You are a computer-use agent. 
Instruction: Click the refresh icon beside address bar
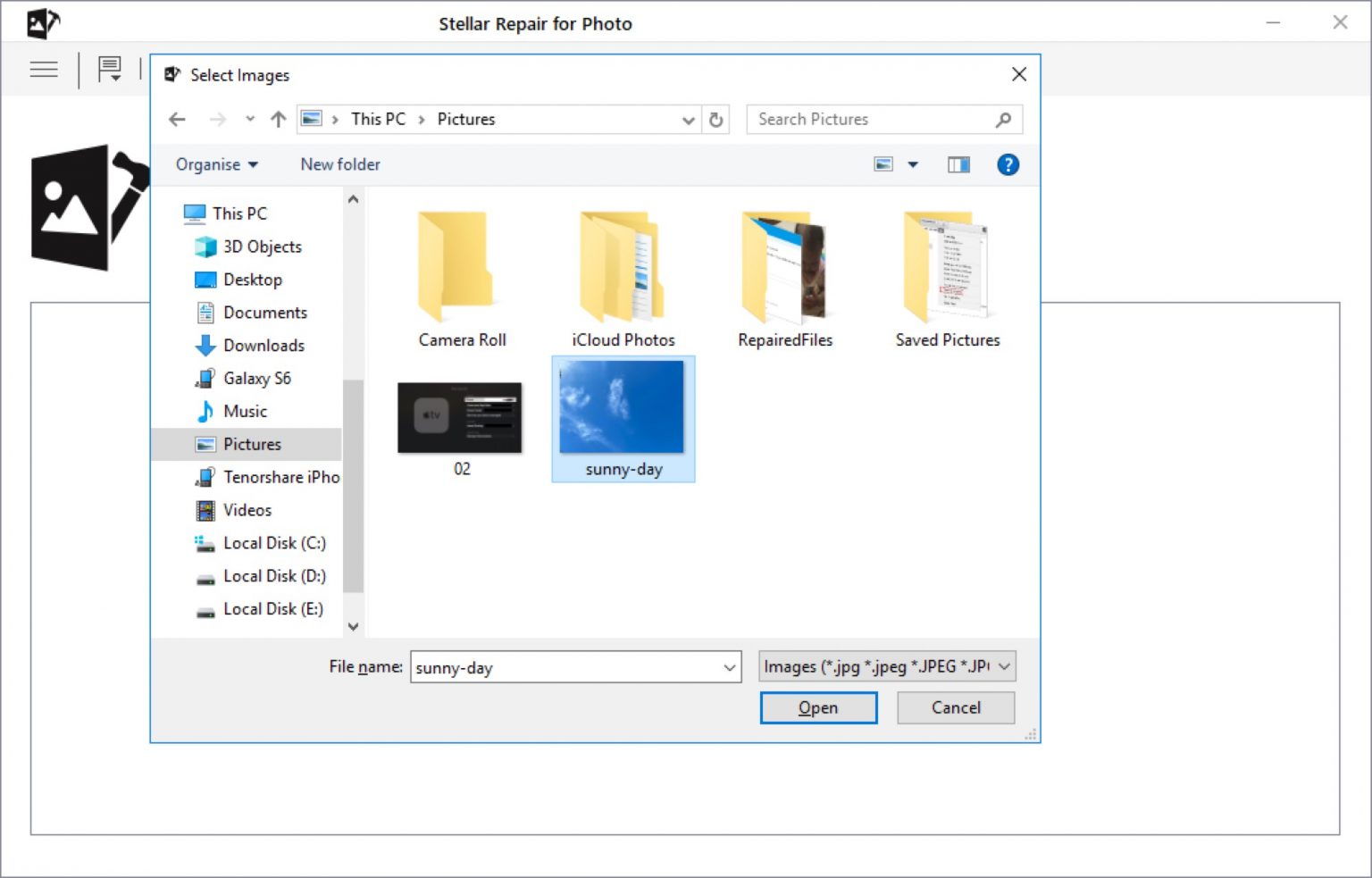[716, 119]
